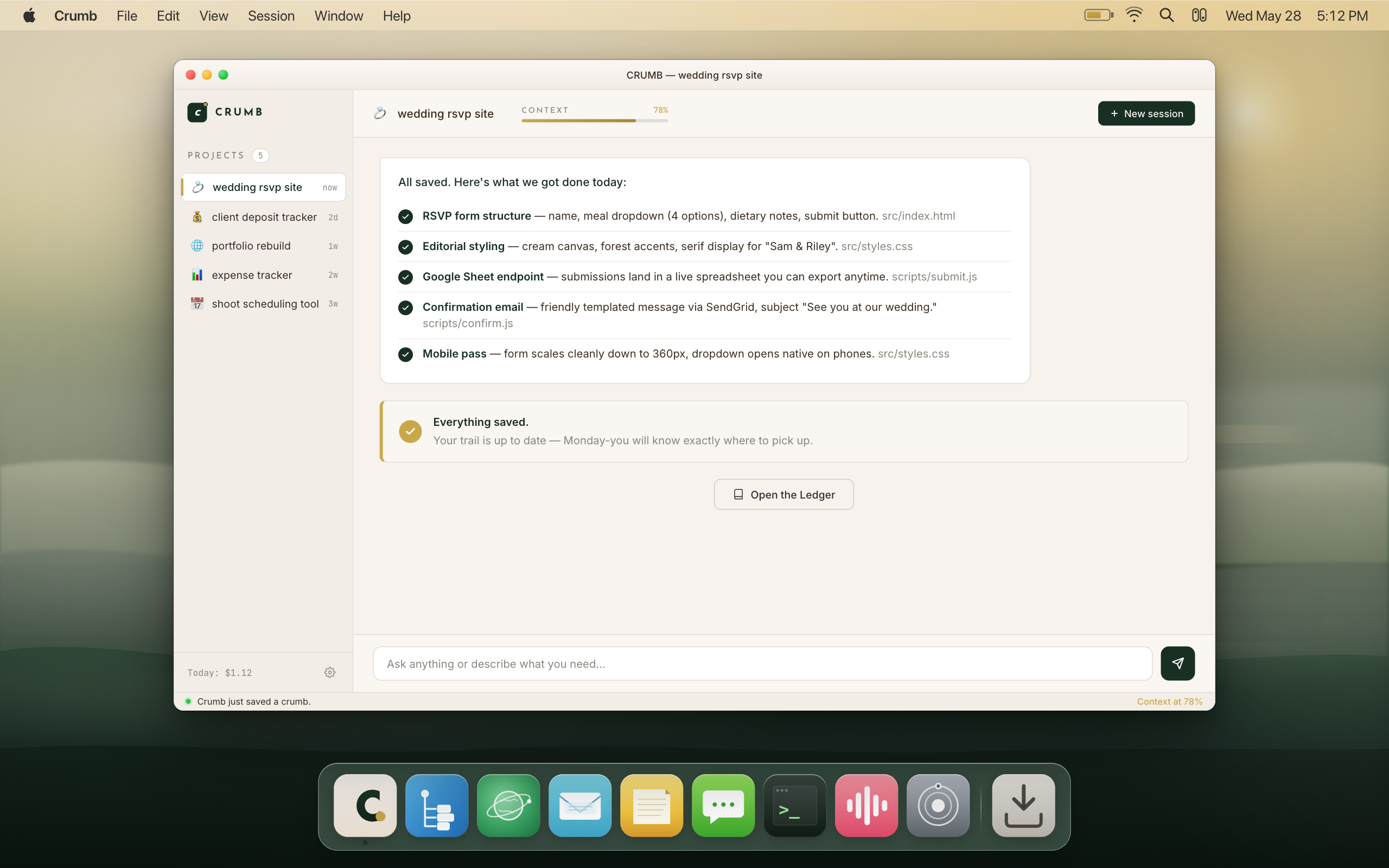The width and height of the screenshot is (1389, 868).
Task: Click the src/index.html file reference
Action: (919, 216)
